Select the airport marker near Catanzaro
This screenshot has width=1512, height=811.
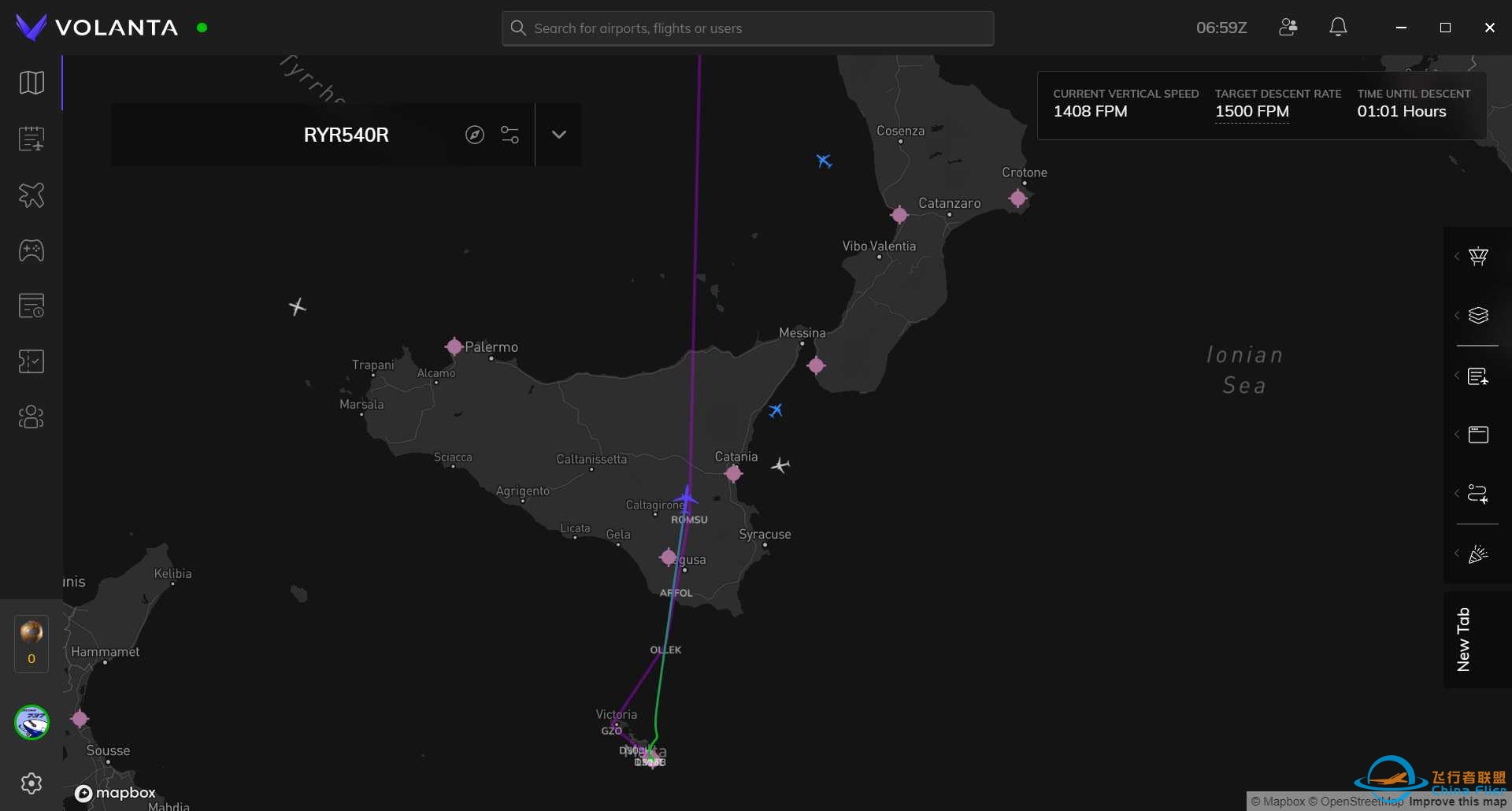[x=899, y=215]
